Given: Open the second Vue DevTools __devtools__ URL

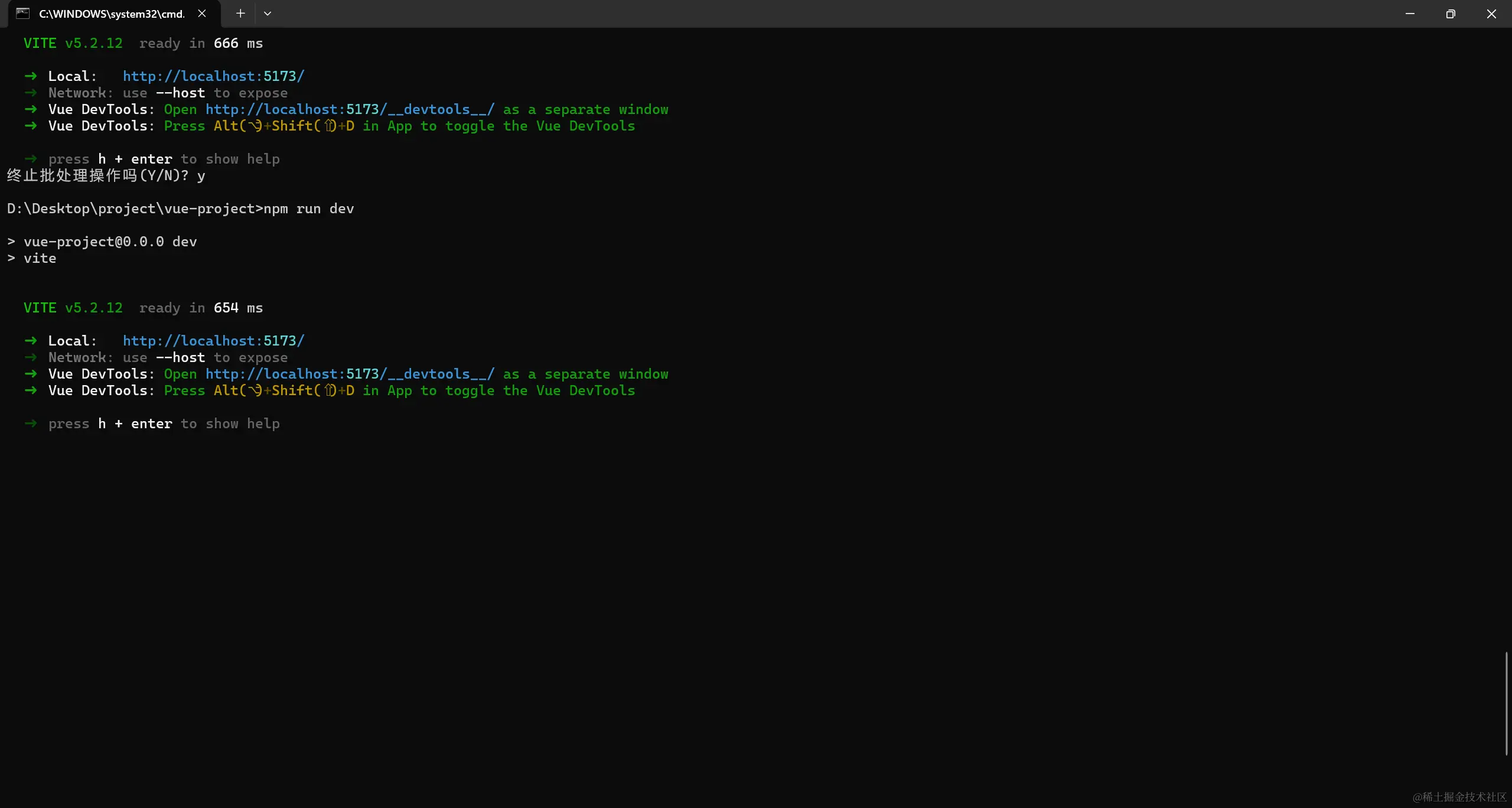Looking at the screenshot, I should pyautogui.click(x=350, y=374).
